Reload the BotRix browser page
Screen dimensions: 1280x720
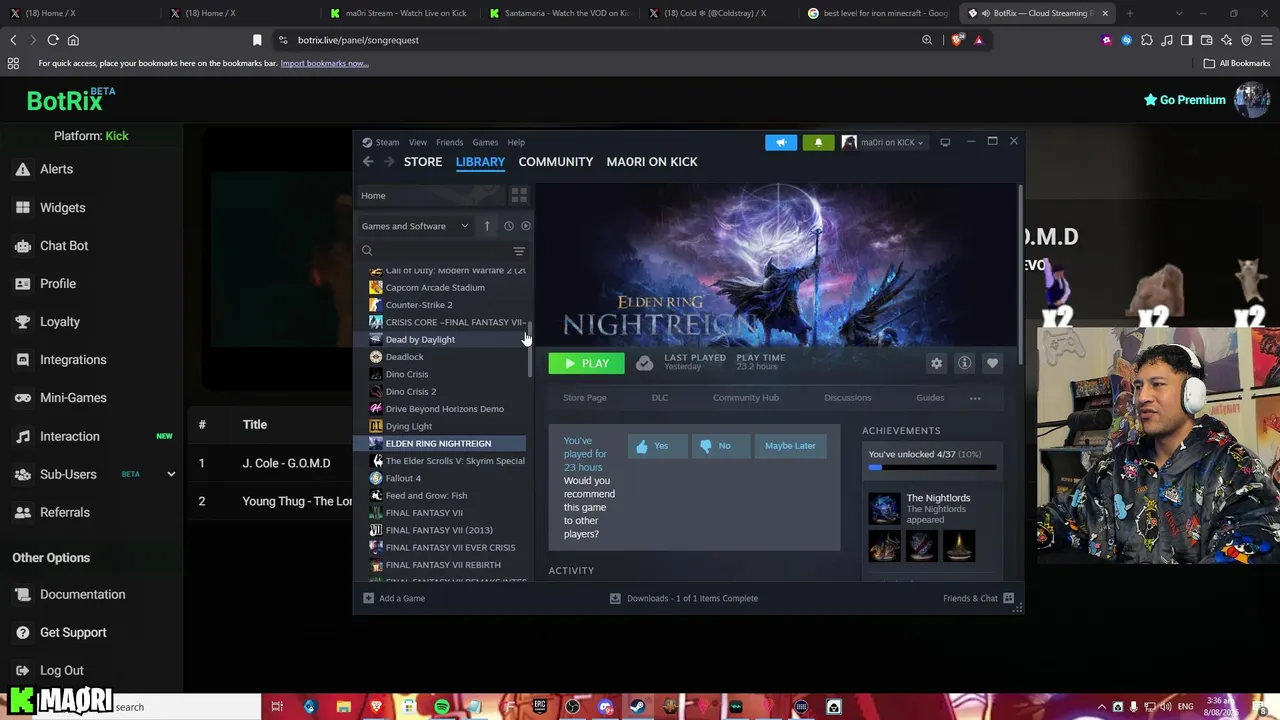(x=53, y=40)
